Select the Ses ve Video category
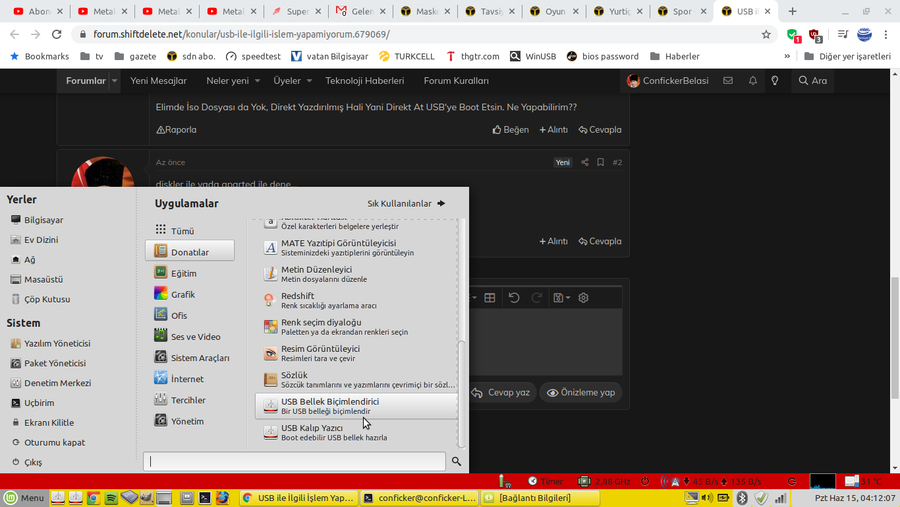This screenshot has width=900, height=507. 190,336
